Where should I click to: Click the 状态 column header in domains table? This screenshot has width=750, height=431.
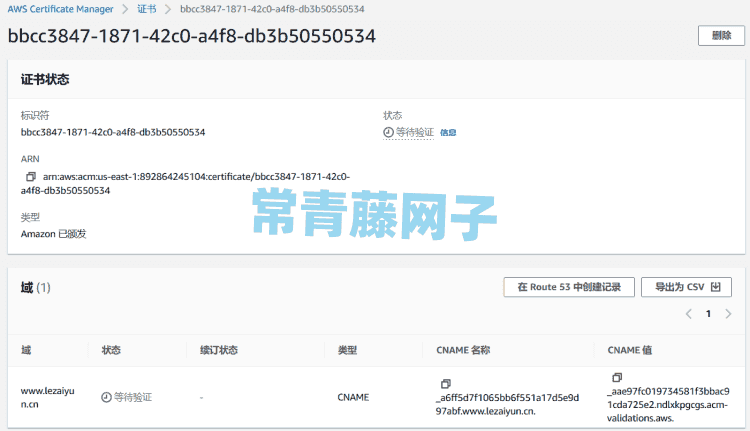pos(111,350)
